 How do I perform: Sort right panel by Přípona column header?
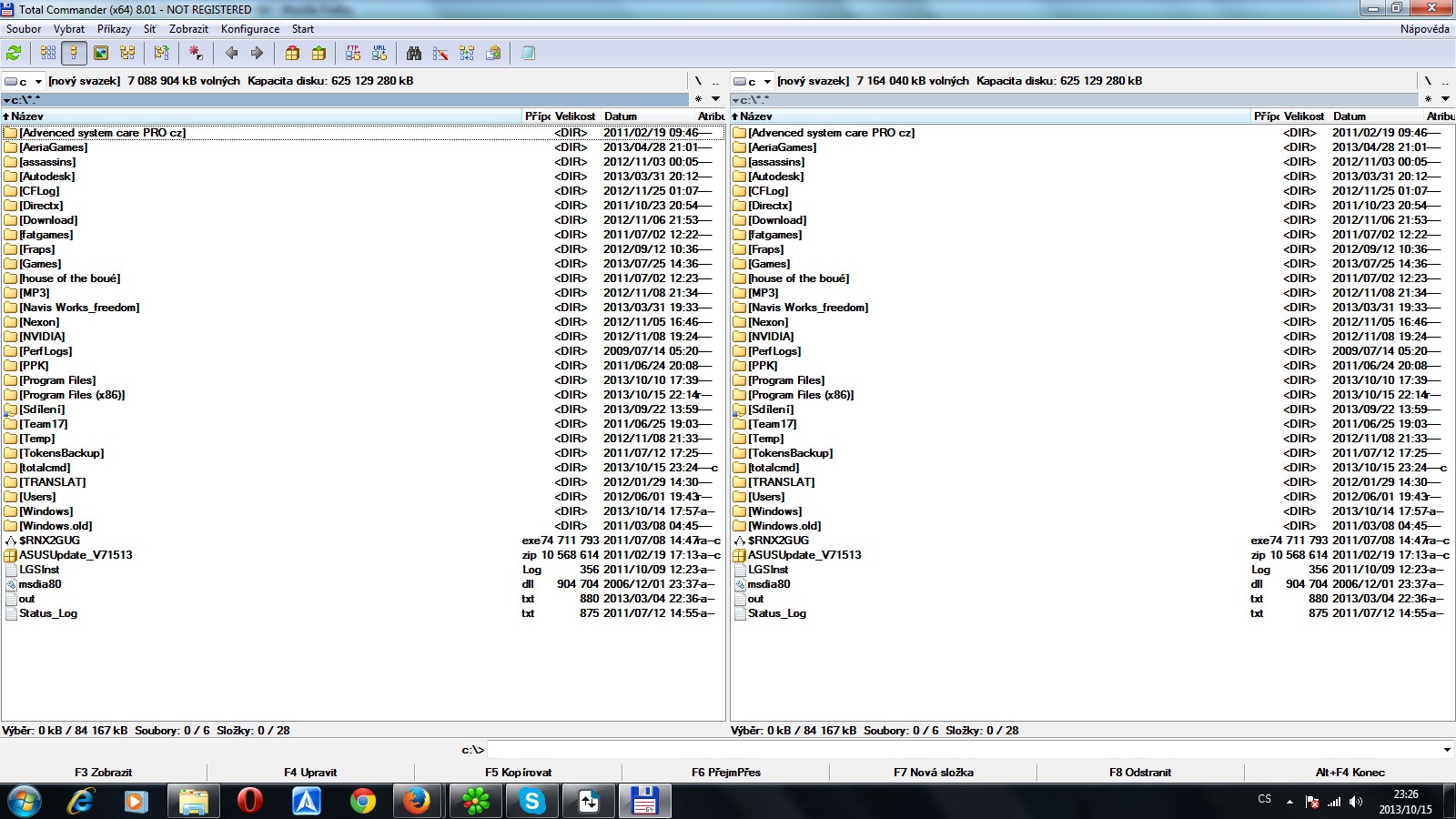point(1267,116)
